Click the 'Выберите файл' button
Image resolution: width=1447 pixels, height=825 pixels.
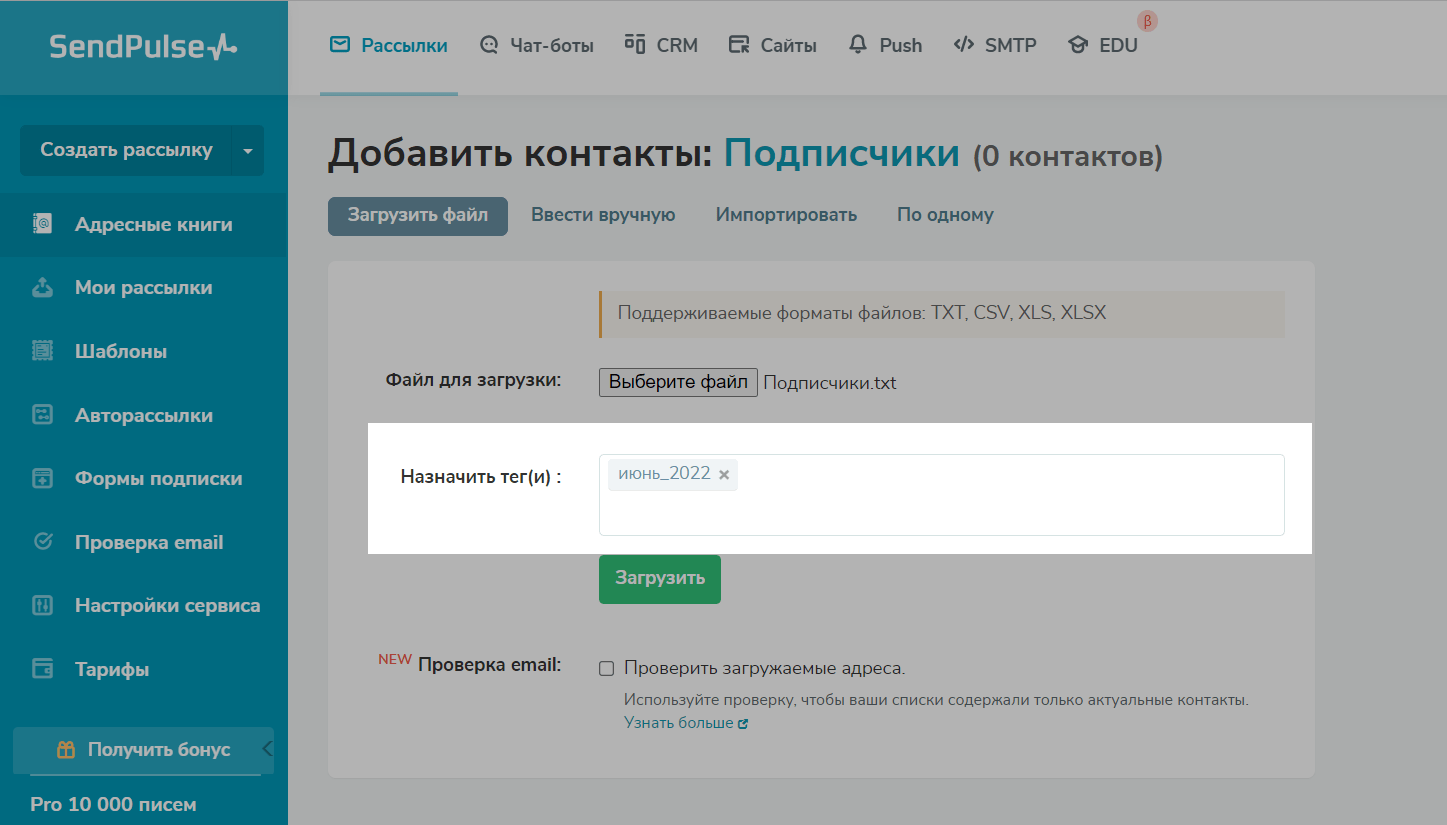[x=678, y=382]
